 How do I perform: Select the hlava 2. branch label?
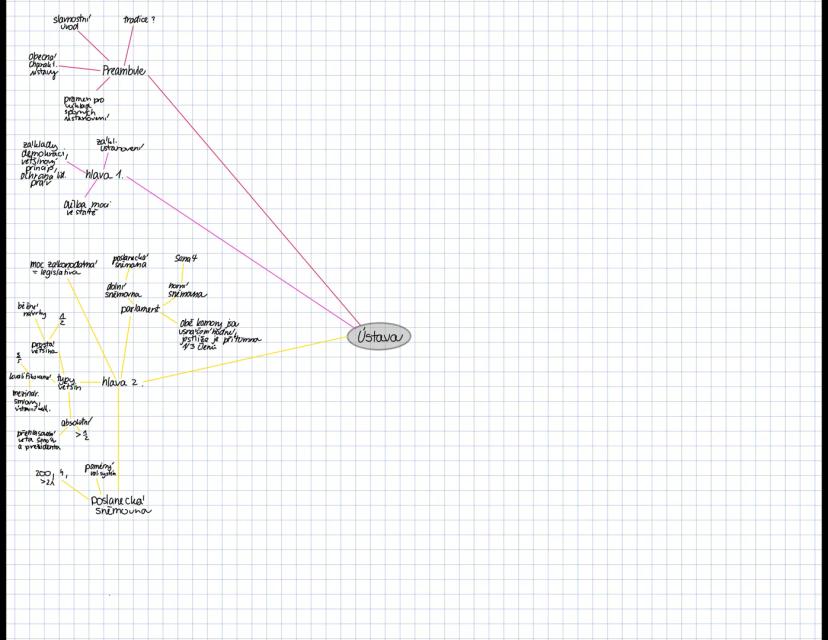coord(120,382)
